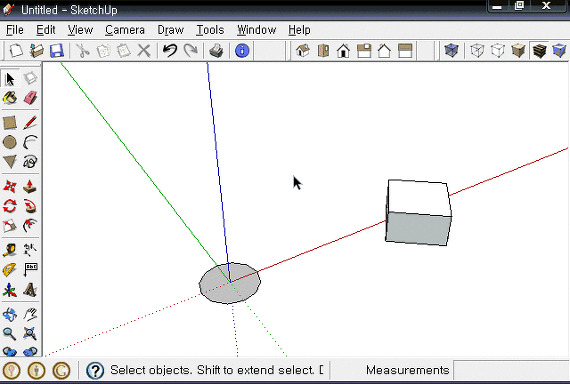The width and height of the screenshot is (570, 384).
Task: Select the Polygon tool
Action: click(10, 162)
